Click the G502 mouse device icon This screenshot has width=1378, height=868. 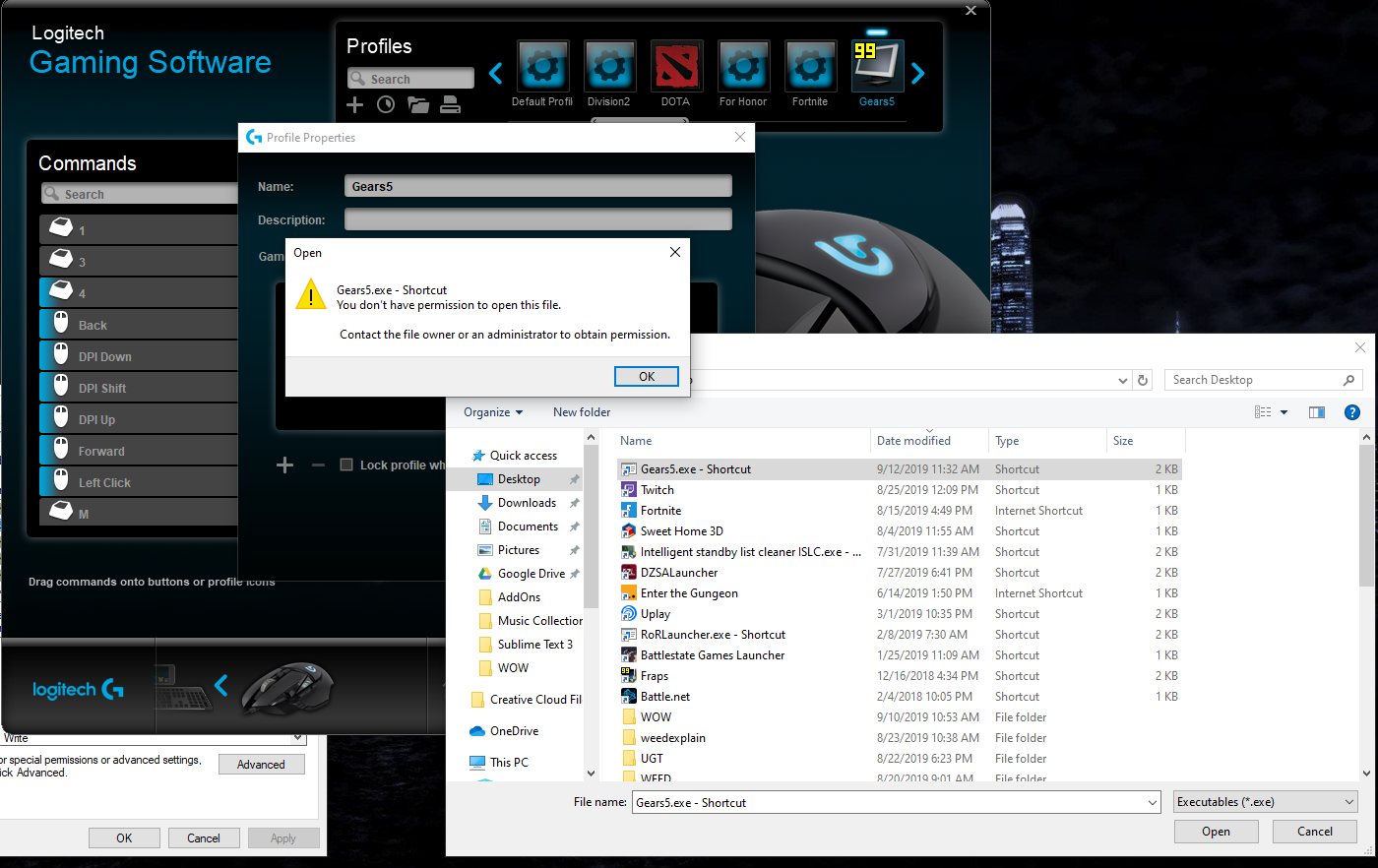(x=287, y=686)
